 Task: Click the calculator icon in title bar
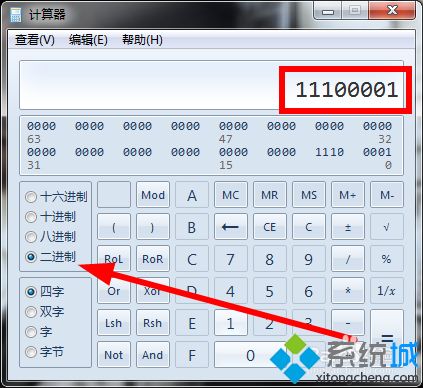pos(15,14)
